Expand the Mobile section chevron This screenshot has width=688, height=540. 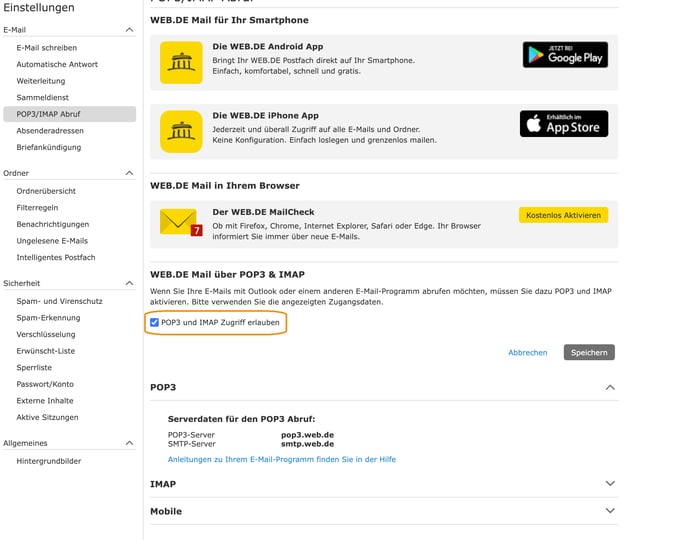pos(610,511)
